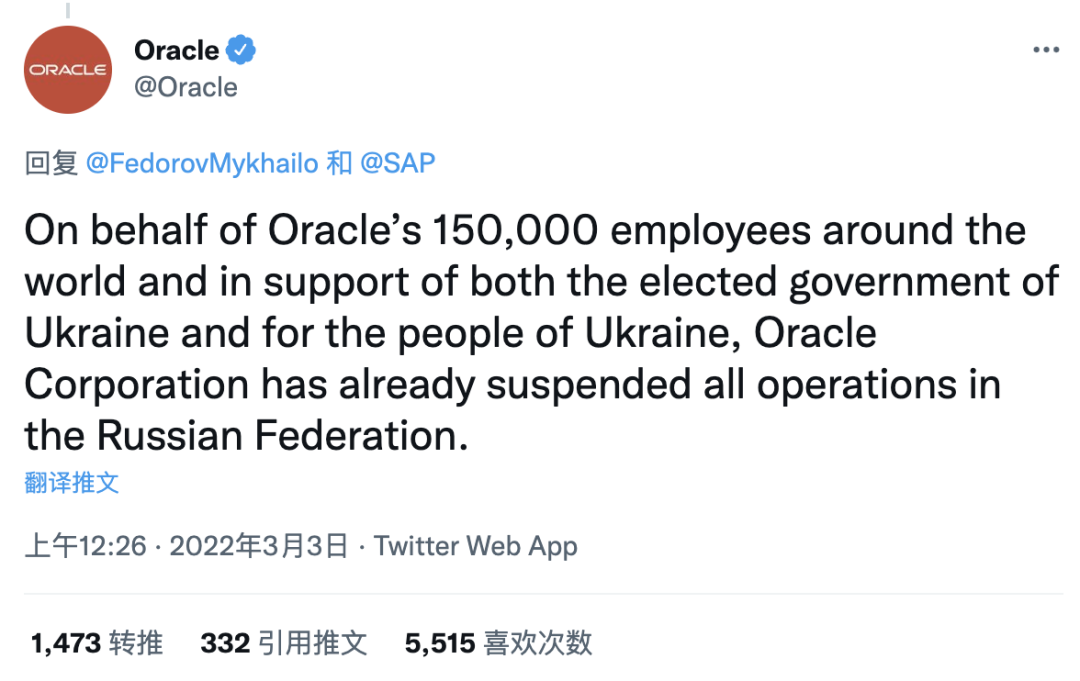1080x681 pixels.
Task: Click the word Corporation in the tweet
Action: 137,384
